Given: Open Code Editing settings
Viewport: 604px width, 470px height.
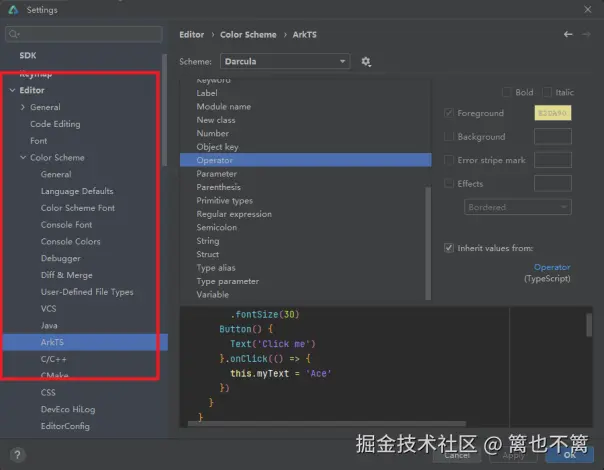Looking at the screenshot, I should point(55,124).
